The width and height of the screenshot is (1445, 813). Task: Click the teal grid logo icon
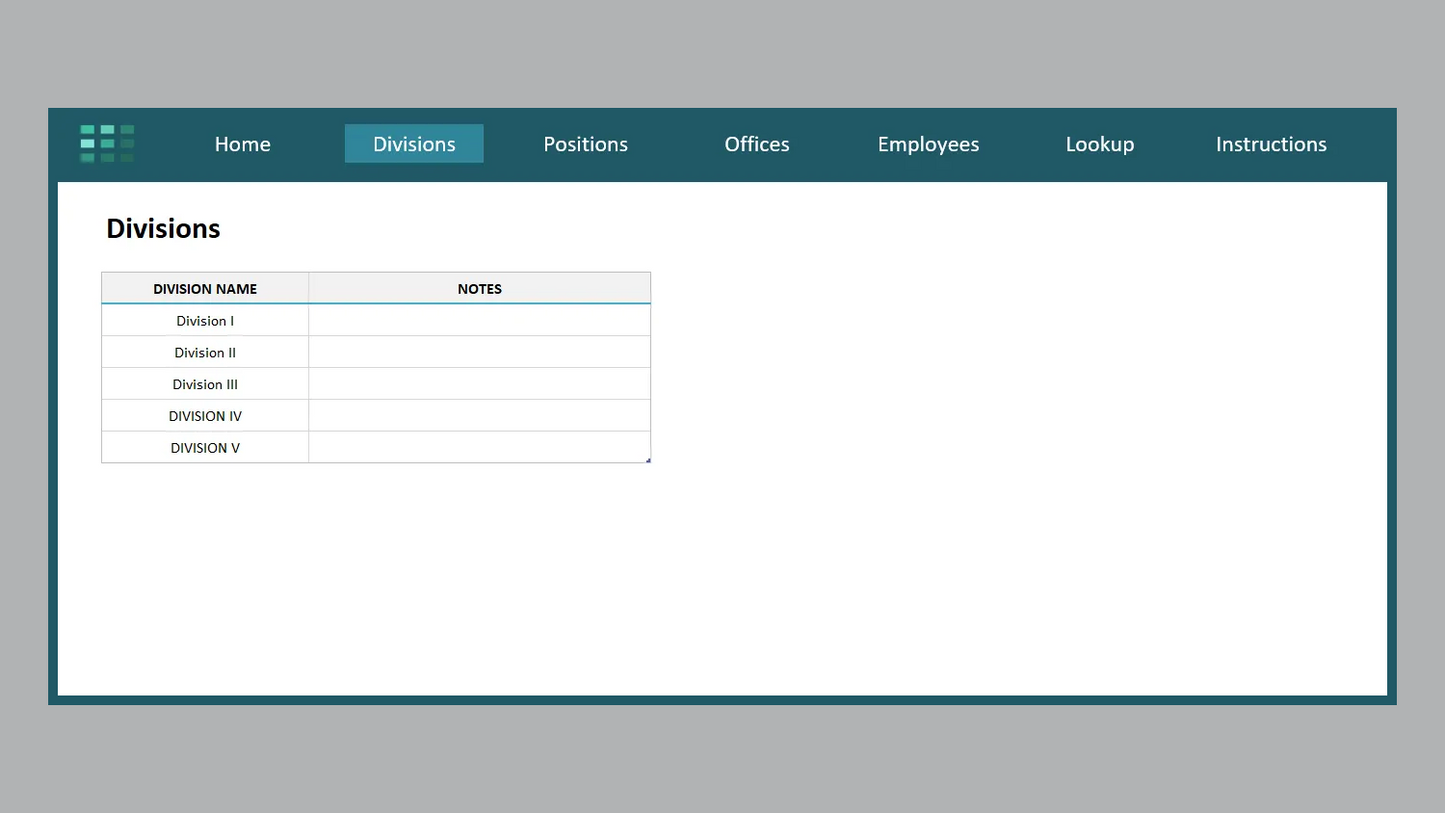click(106, 143)
